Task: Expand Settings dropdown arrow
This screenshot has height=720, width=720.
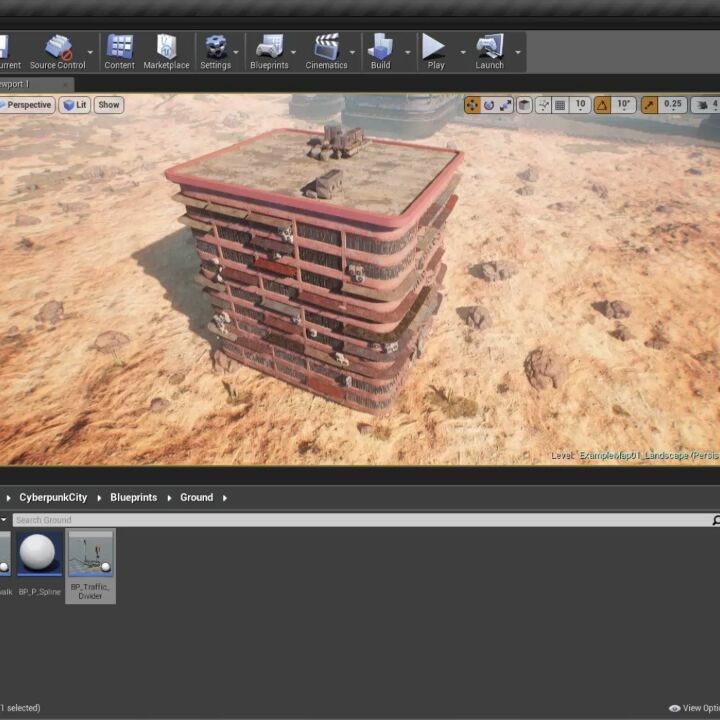Action: click(x=236, y=52)
